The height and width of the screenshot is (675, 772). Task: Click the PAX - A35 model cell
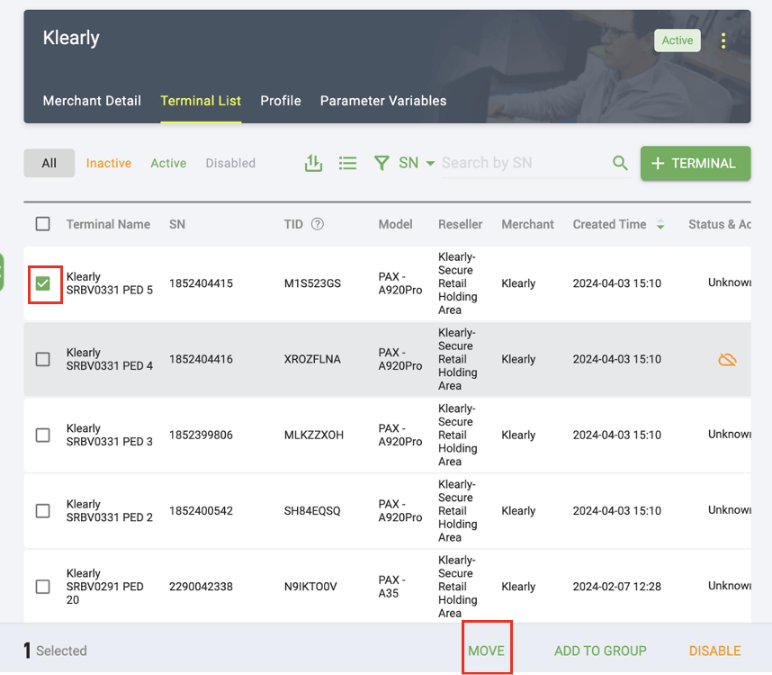click(391, 587)
